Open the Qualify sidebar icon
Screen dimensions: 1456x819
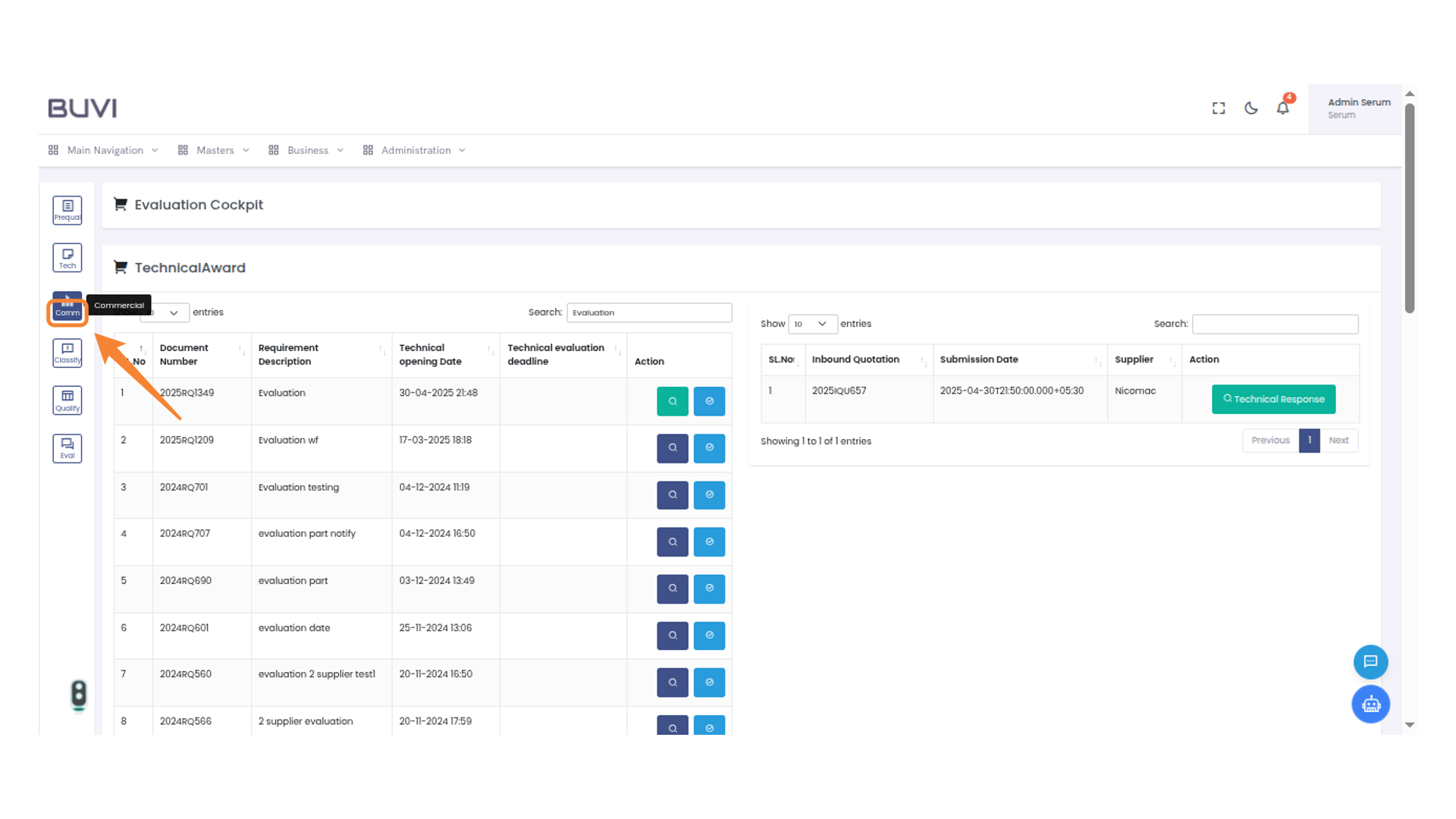67,400
